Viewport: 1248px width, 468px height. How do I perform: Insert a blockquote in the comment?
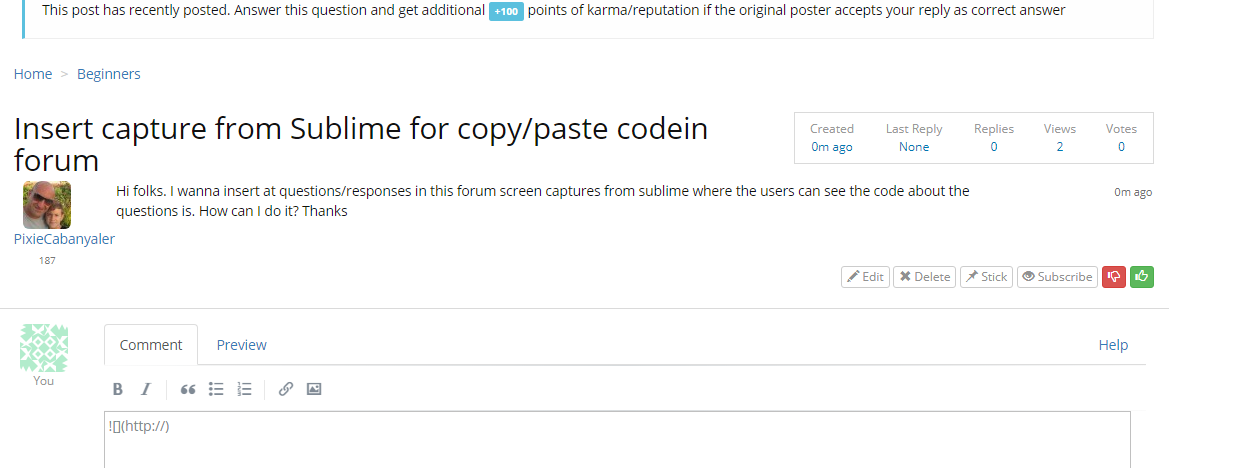click(x=187, y=389)
